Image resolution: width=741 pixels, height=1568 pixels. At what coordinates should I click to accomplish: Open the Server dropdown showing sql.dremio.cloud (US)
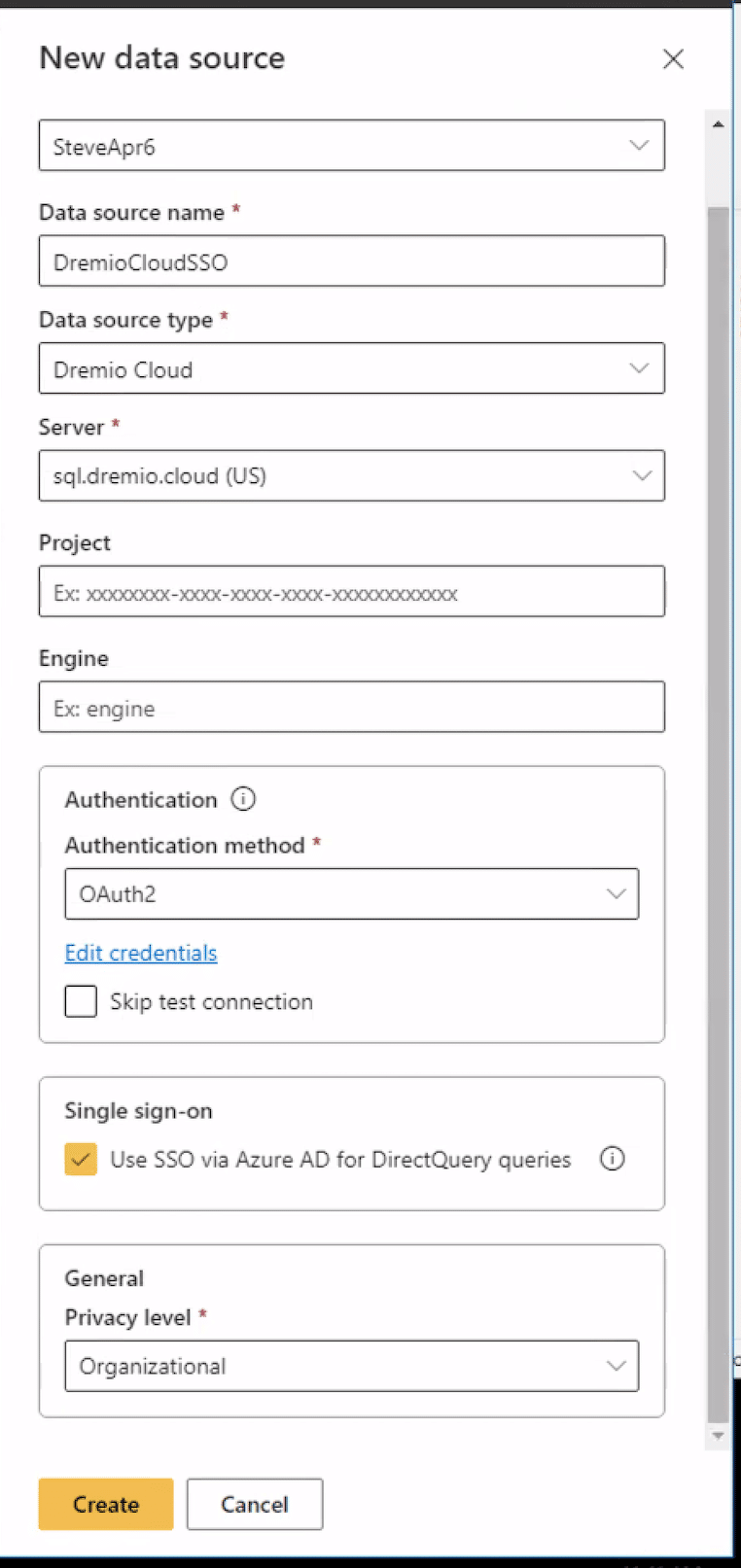[352, 475]
